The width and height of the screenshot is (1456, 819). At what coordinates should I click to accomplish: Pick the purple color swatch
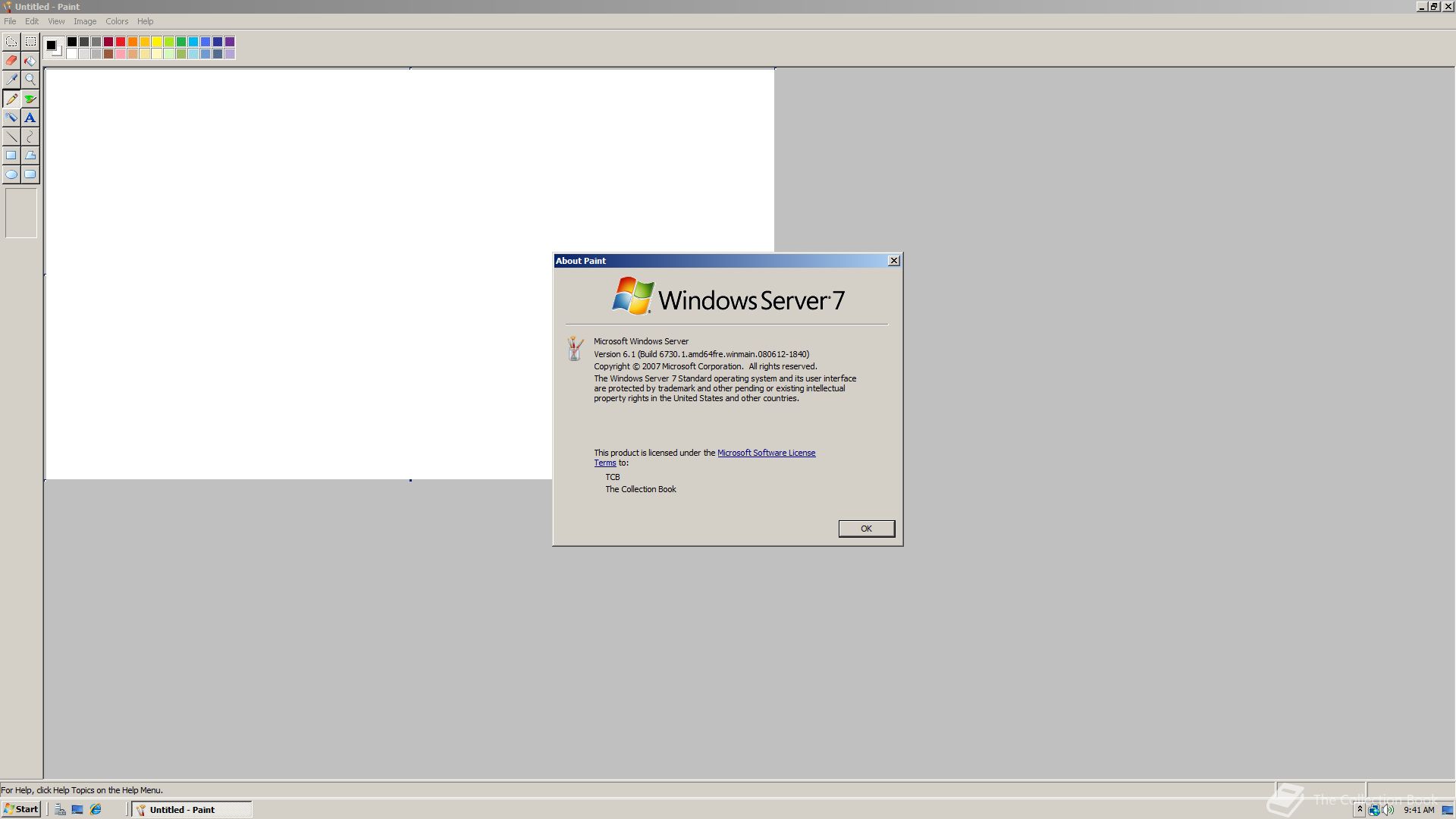coord(230,42)
